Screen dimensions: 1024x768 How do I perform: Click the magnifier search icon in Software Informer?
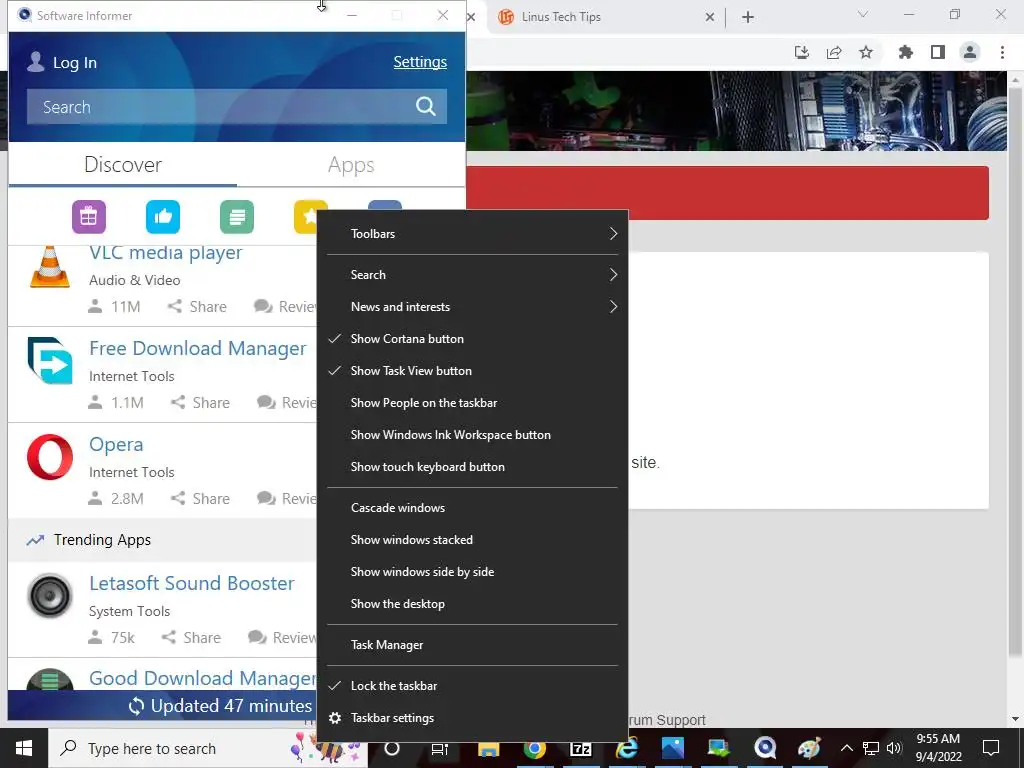pyautogui.click(x=426, y=106)
